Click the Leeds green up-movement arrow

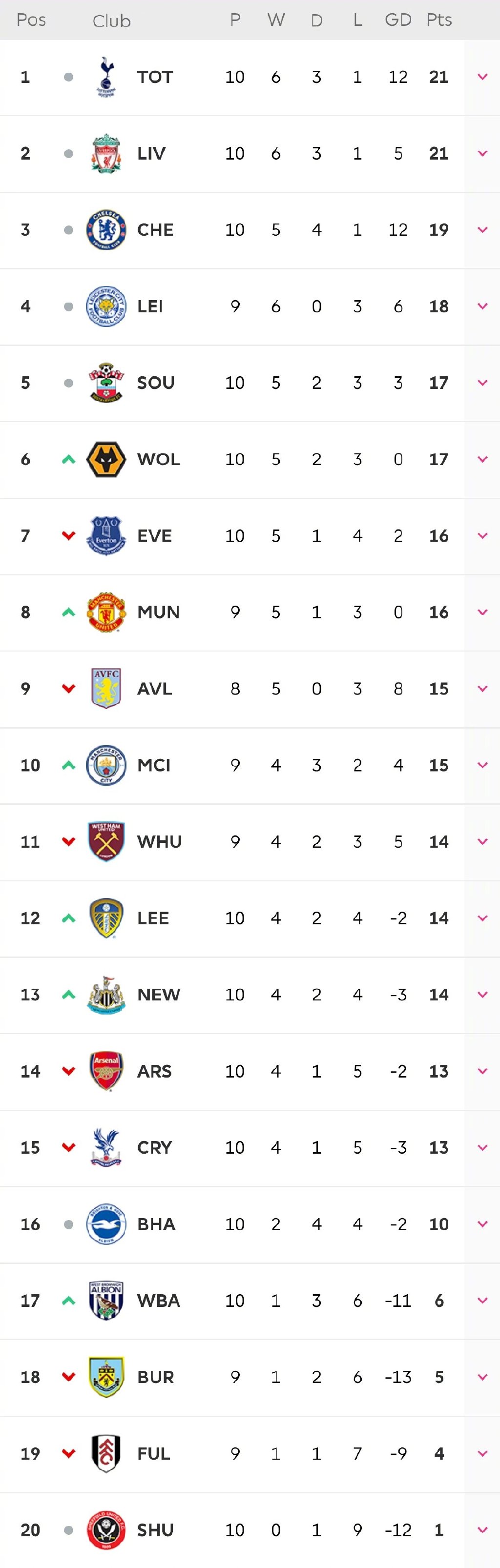(69, 918)
